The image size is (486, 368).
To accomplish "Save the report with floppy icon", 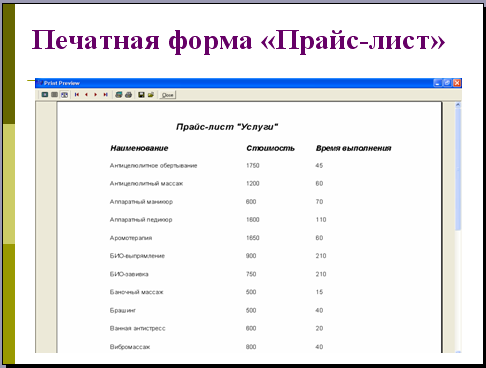I will click(x=141, y=95).
